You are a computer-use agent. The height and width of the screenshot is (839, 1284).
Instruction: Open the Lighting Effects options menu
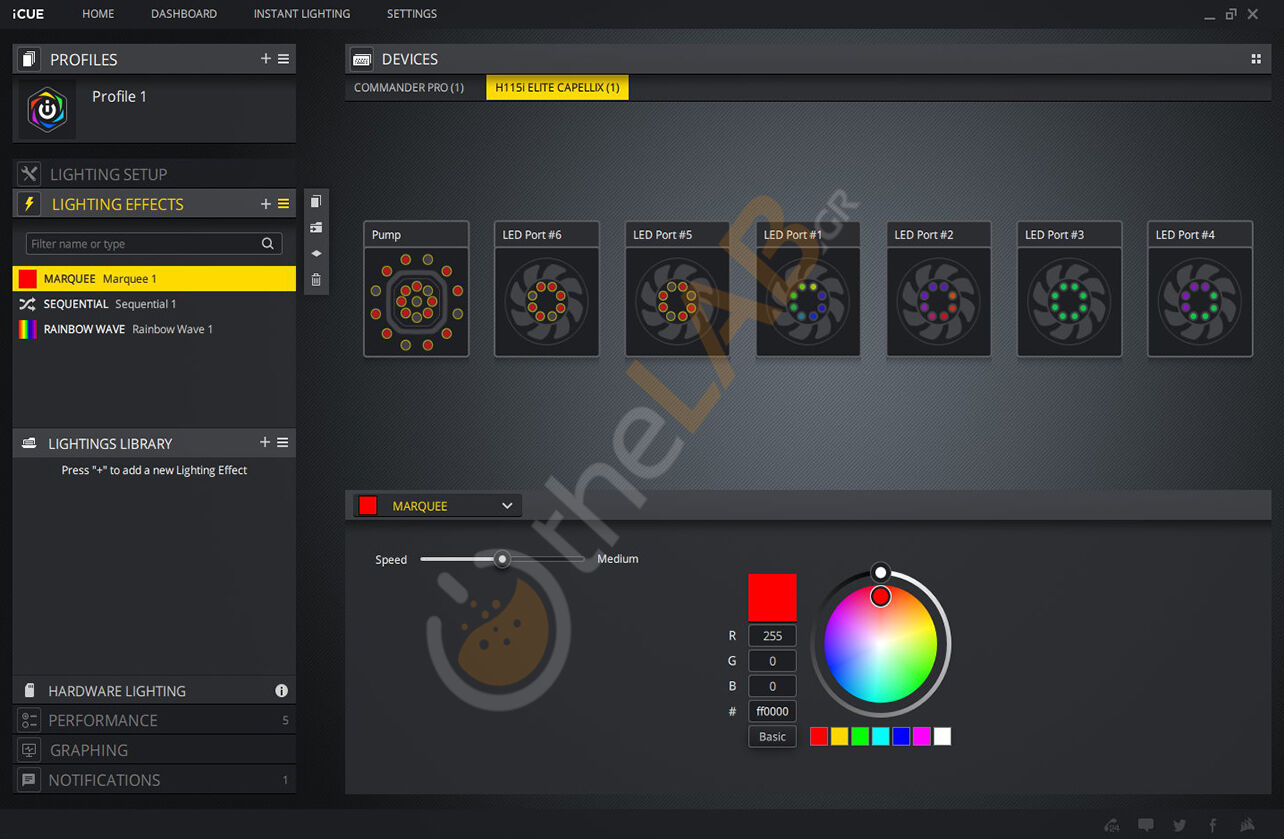pos(284,204)
